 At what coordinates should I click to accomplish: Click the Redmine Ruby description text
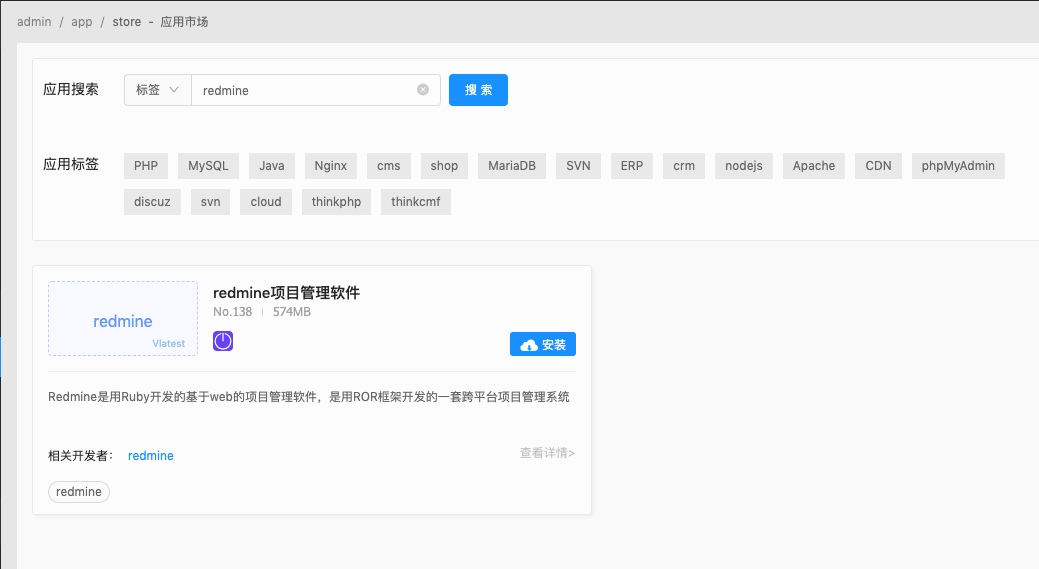tap(309, 397)
